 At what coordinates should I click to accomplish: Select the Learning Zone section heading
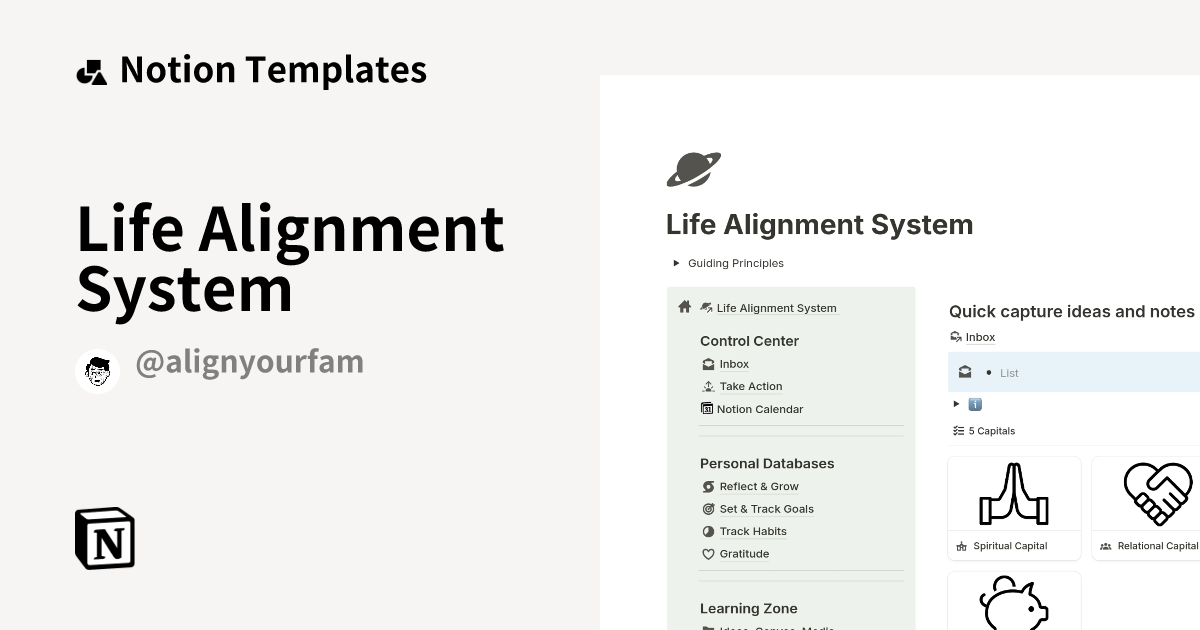click(x=748, y=608)
